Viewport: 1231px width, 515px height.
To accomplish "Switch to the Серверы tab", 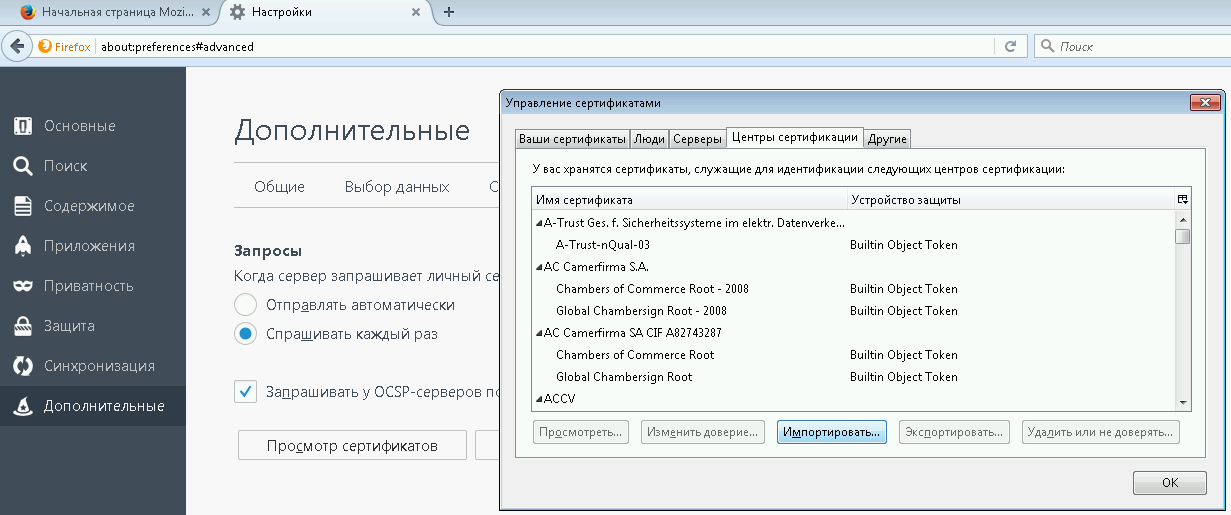I will point(697,139).
